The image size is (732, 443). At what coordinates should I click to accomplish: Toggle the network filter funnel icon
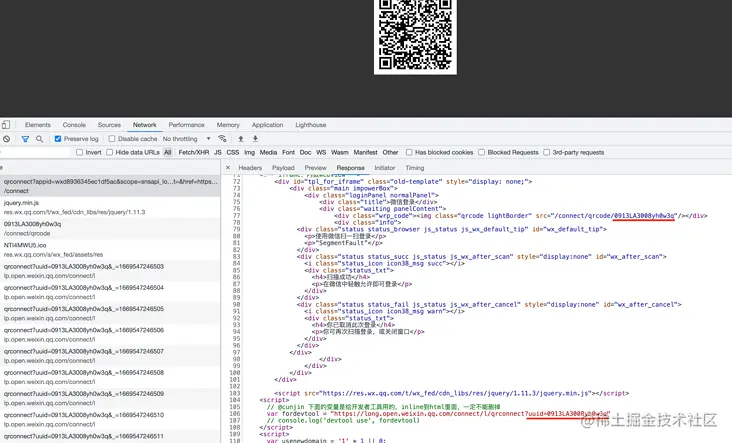(25, 139)
